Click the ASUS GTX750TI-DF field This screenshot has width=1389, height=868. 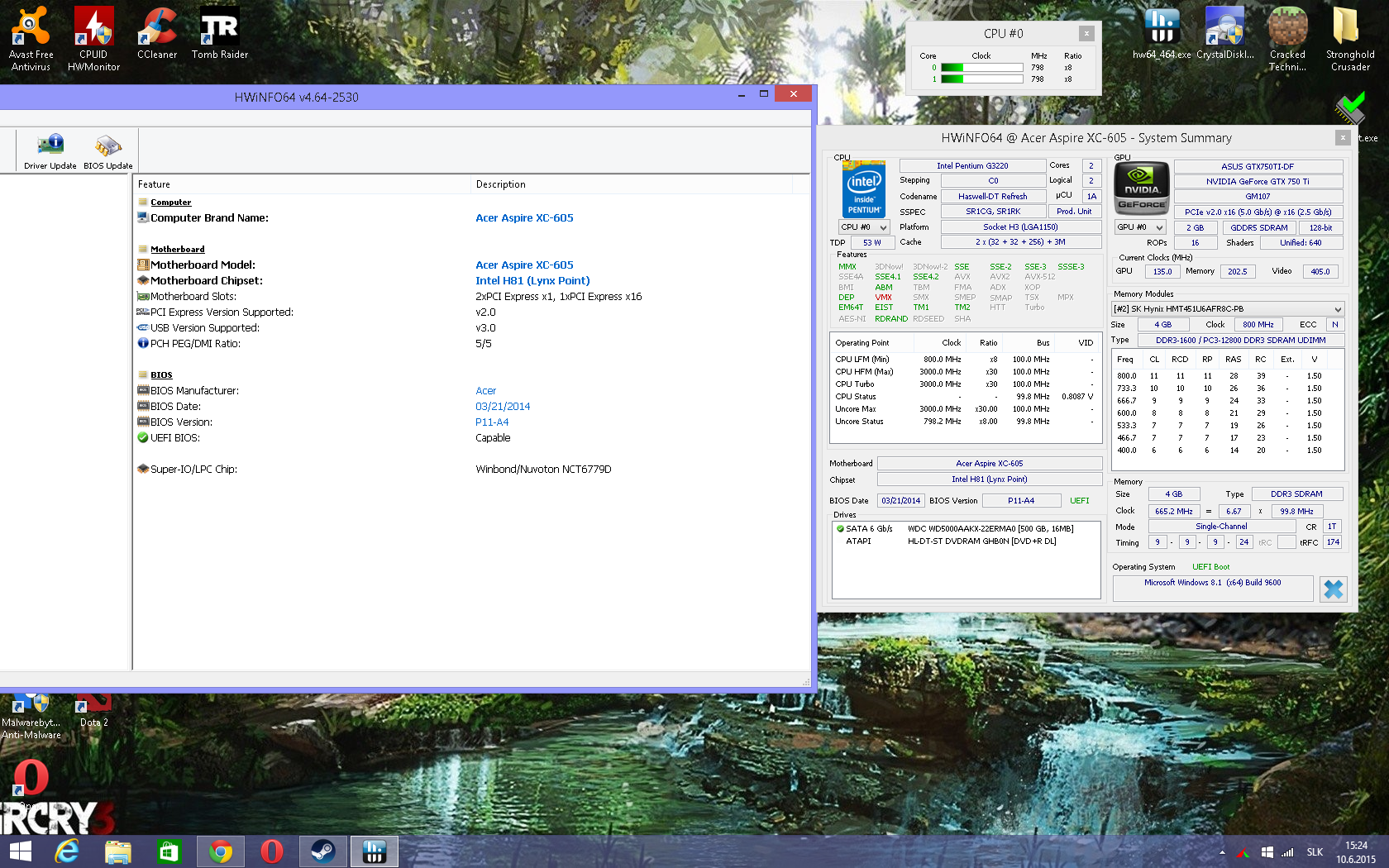click(x=1258, y=167)
